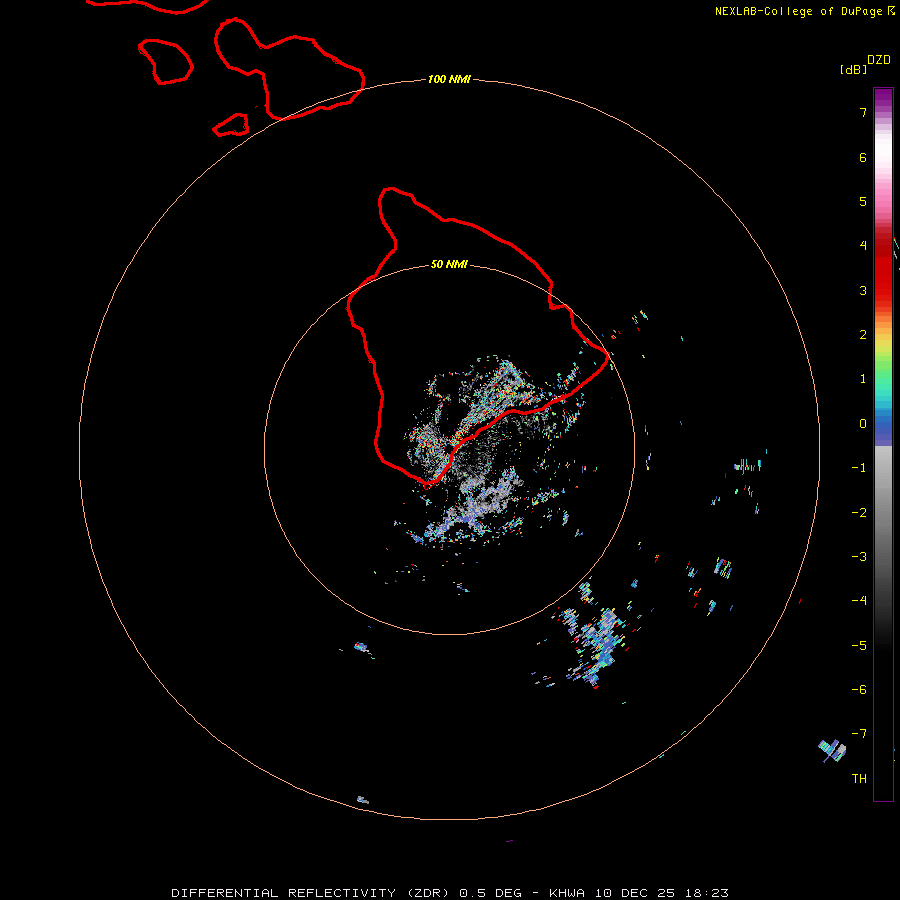This screenshot has height=900, width=900.
Task: Click the Lanai island outline at upper left
Action: [x=165, y=61]
